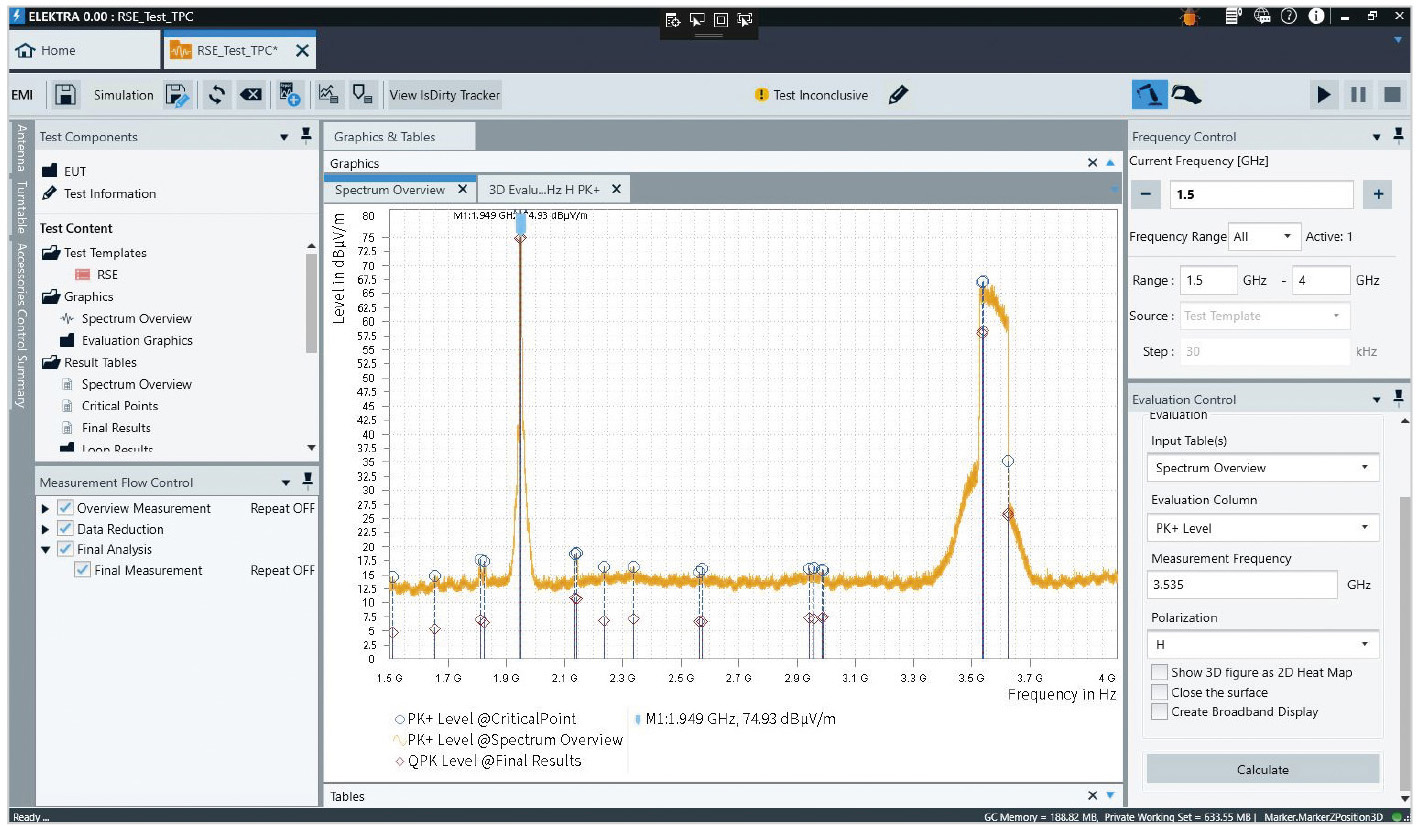Click the chart table toolbar icon
Screen dimensions: 1416x826
329,95
